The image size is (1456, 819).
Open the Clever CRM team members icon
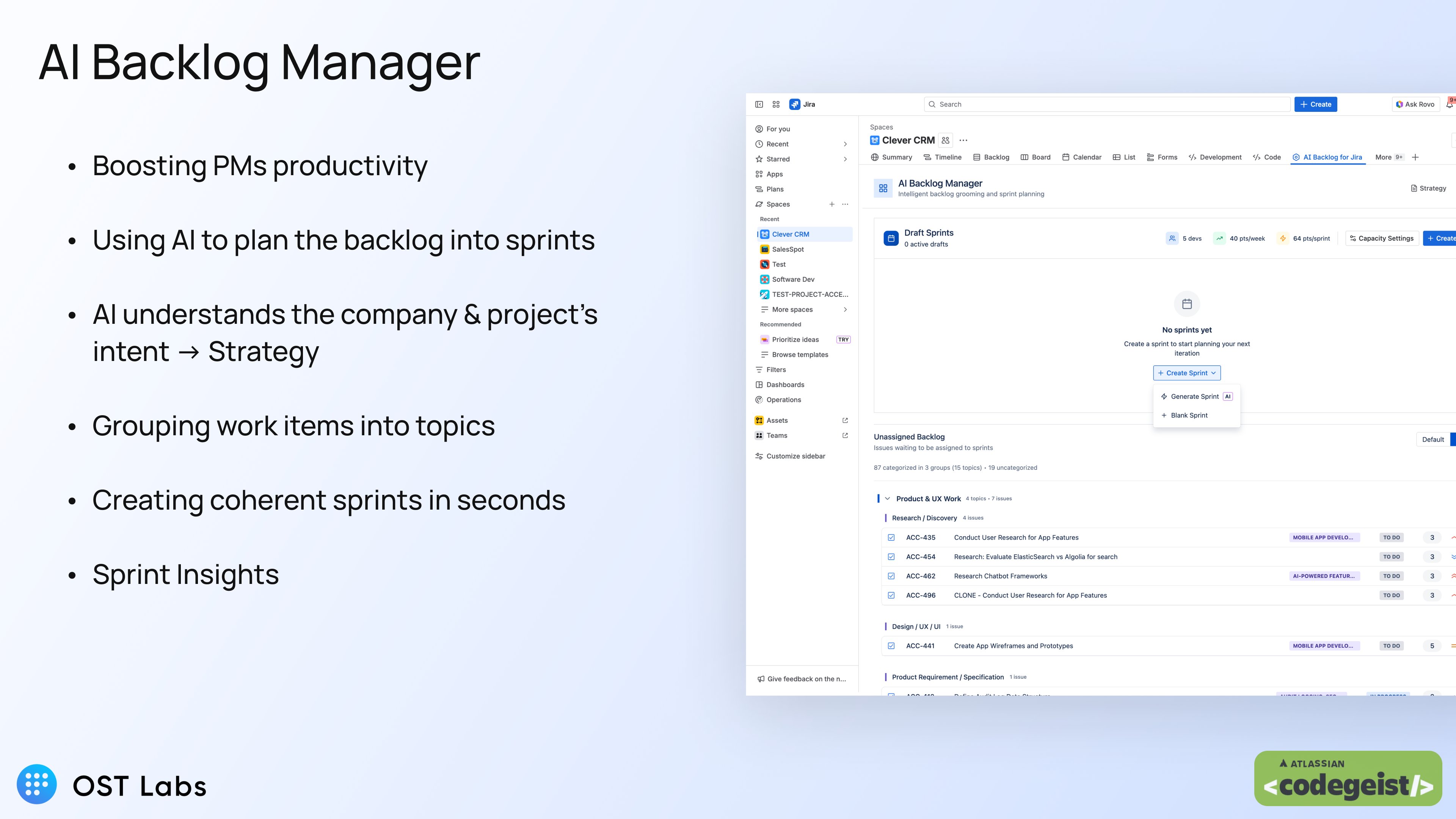[946, 140]
